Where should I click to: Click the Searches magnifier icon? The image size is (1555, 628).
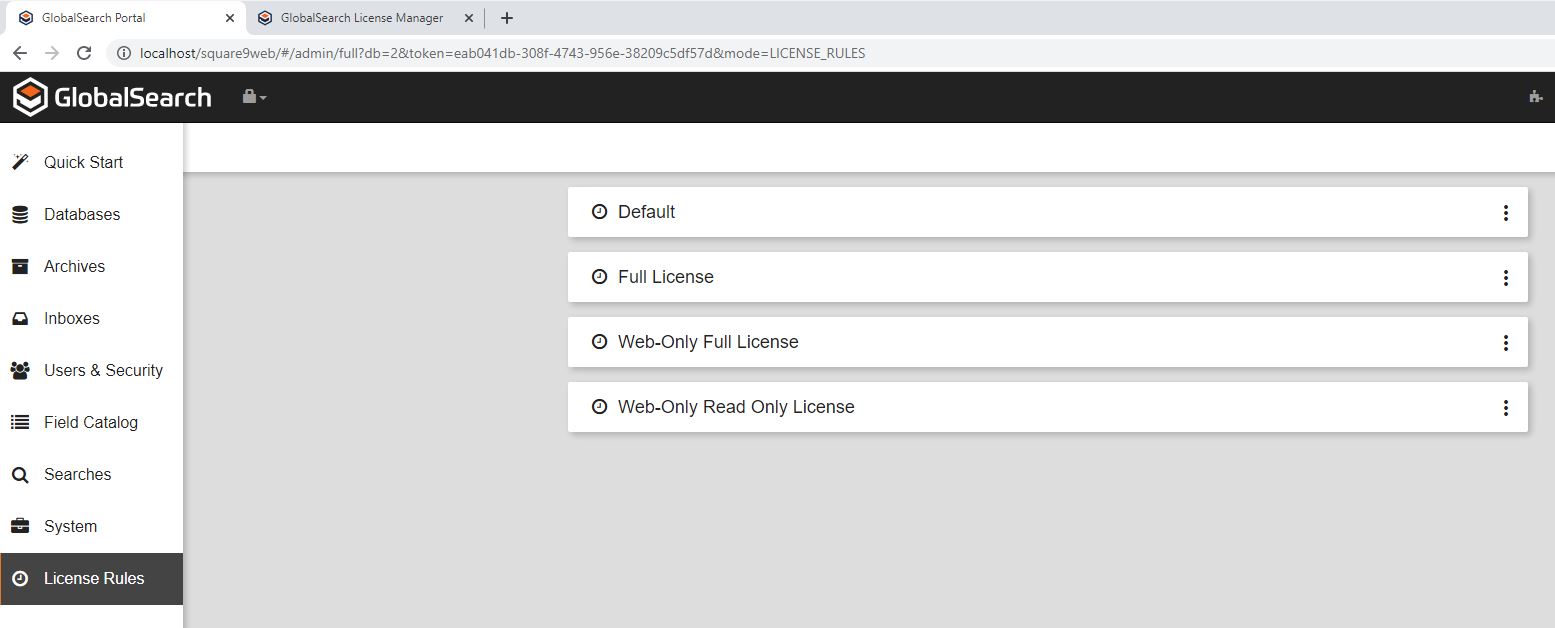pos(20,475)
